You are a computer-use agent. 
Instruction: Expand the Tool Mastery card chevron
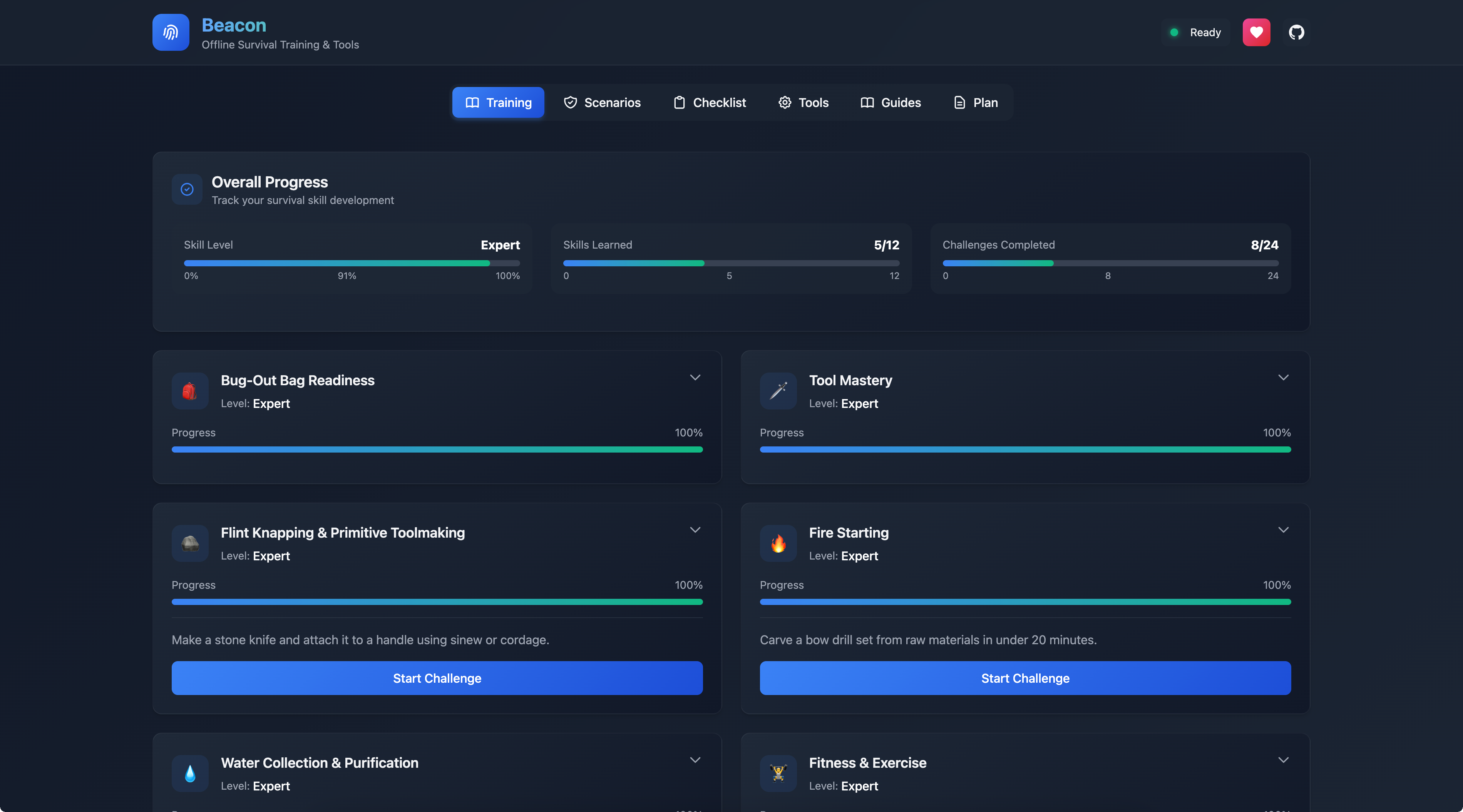tap(1283, 378)
